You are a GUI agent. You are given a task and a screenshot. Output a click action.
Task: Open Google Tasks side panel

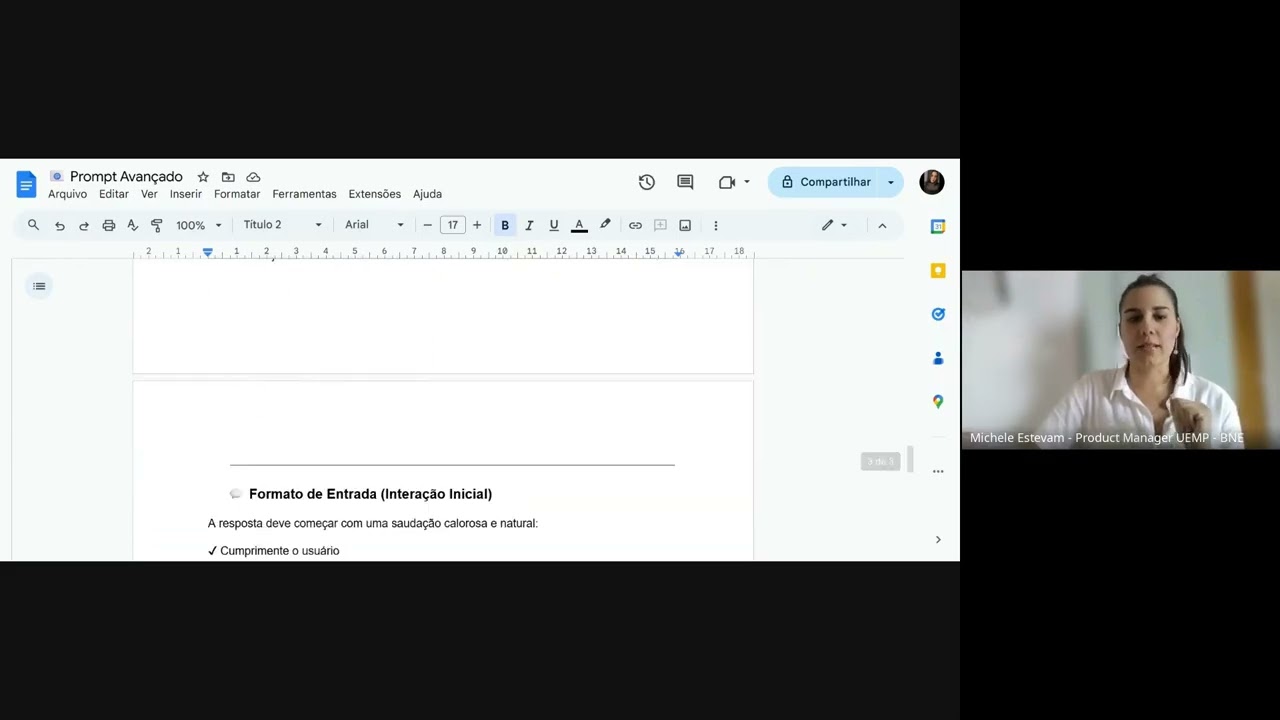tap(938, 314)
